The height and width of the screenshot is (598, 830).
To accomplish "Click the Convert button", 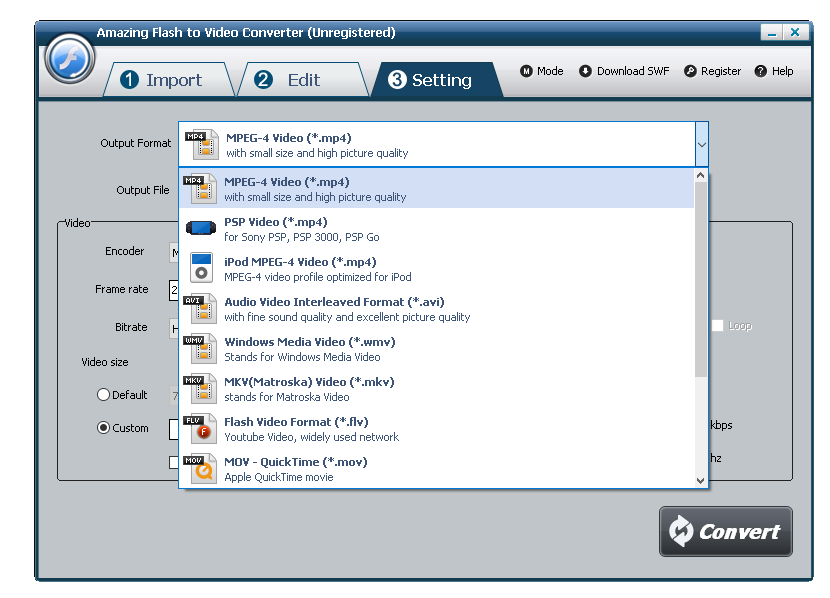I will tap(726, 531).
